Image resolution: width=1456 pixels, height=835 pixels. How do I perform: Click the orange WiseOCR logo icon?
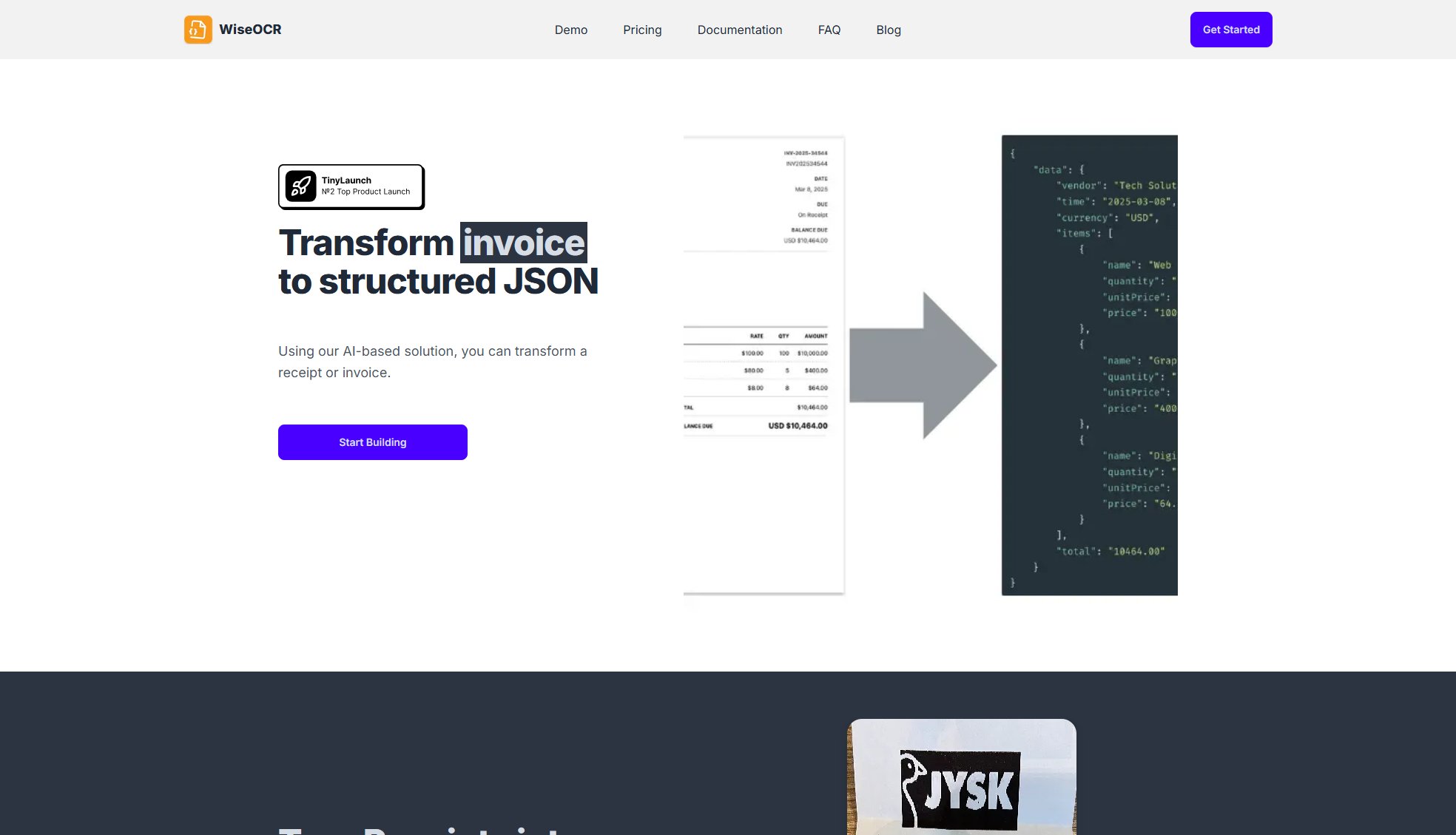point(198,30)
